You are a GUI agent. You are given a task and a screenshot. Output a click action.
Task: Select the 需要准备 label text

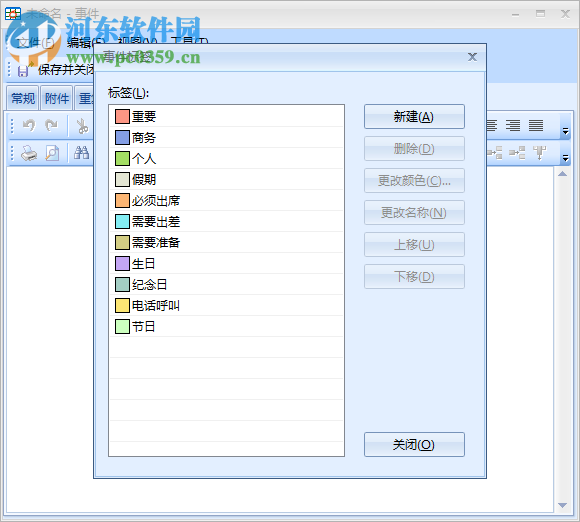pos(156,243)
